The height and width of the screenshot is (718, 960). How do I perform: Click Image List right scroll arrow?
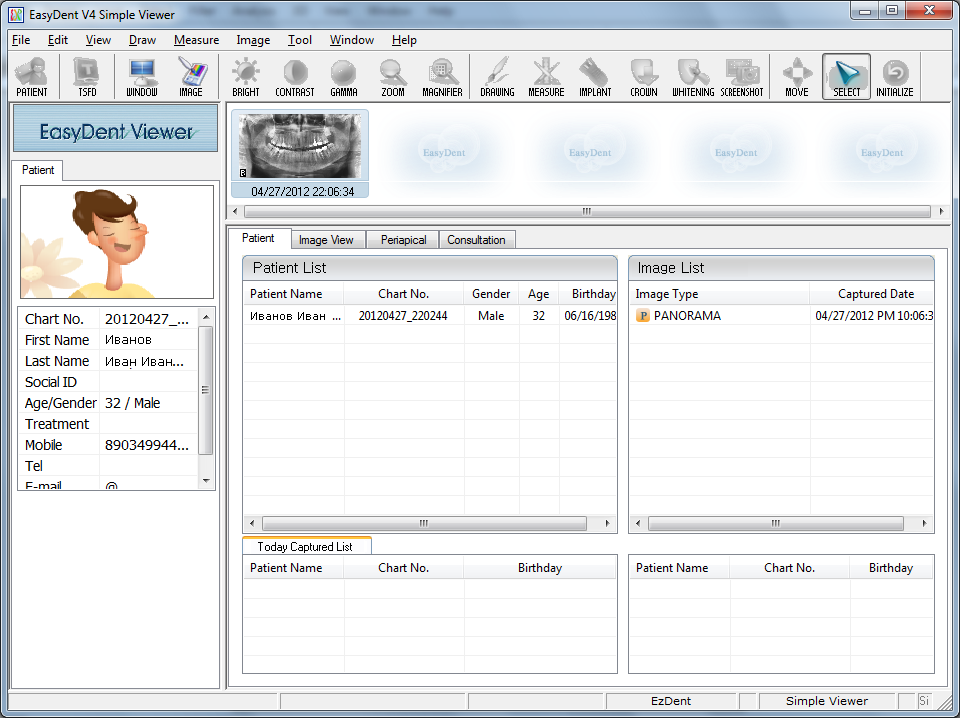pyautogui.click(x=924, y=523)
